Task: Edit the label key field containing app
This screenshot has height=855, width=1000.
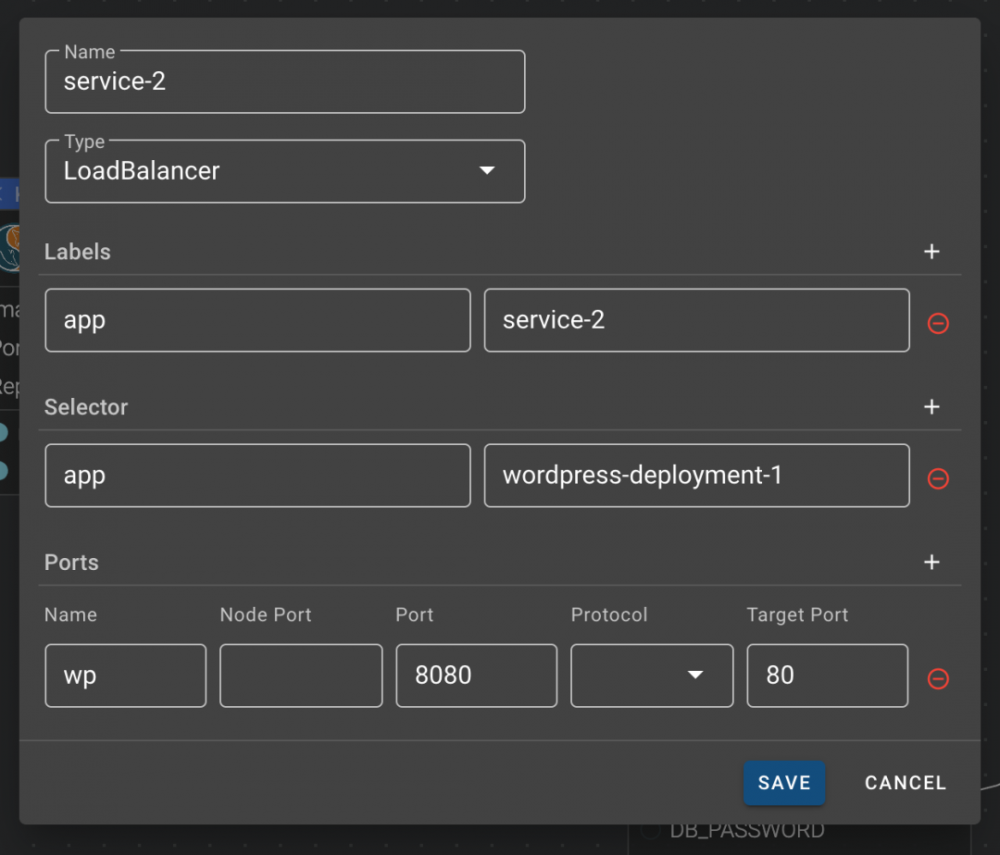Action: point(257,320)
